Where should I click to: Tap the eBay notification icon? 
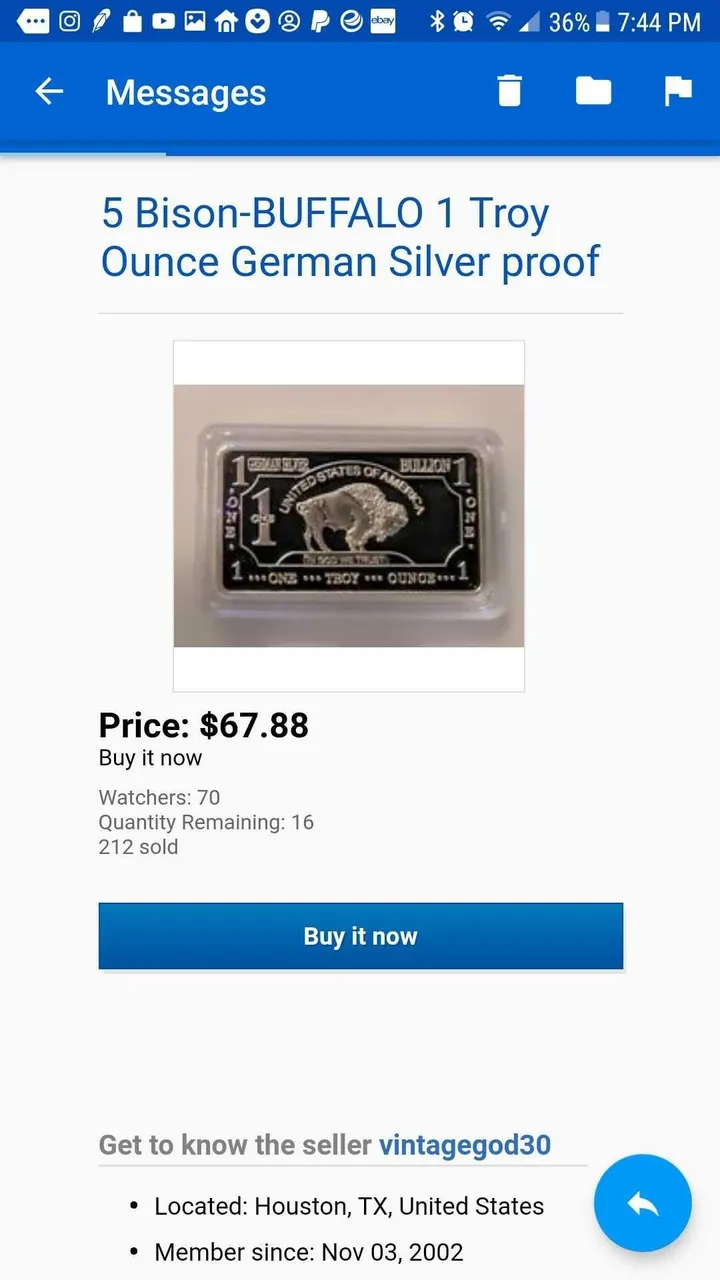382,21
